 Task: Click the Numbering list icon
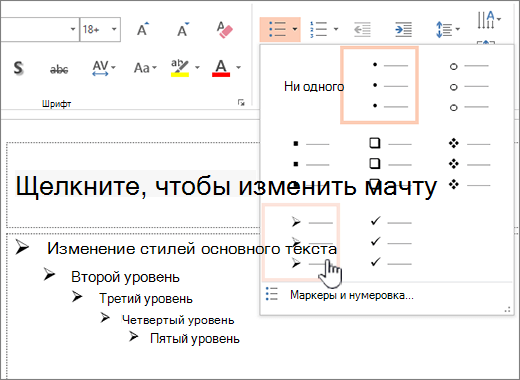tap(318, 29)
